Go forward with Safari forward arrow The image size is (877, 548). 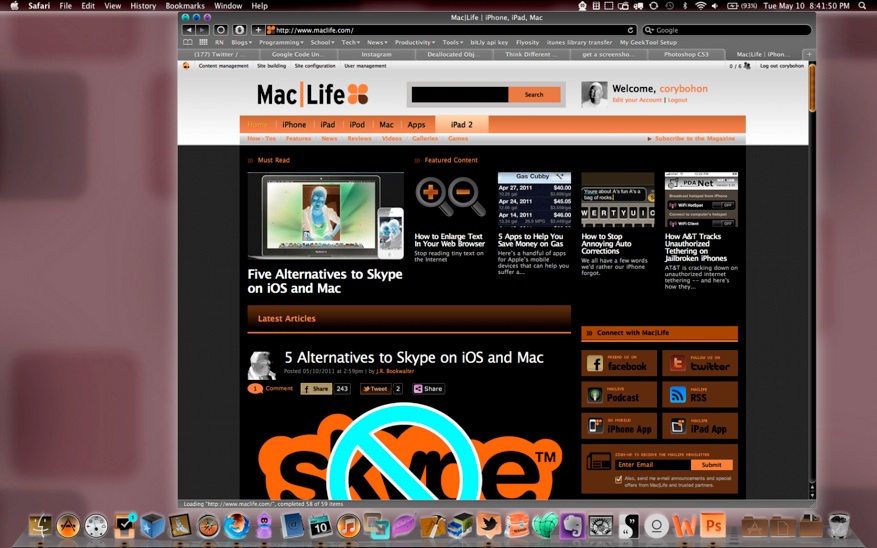tap(202, 30)
